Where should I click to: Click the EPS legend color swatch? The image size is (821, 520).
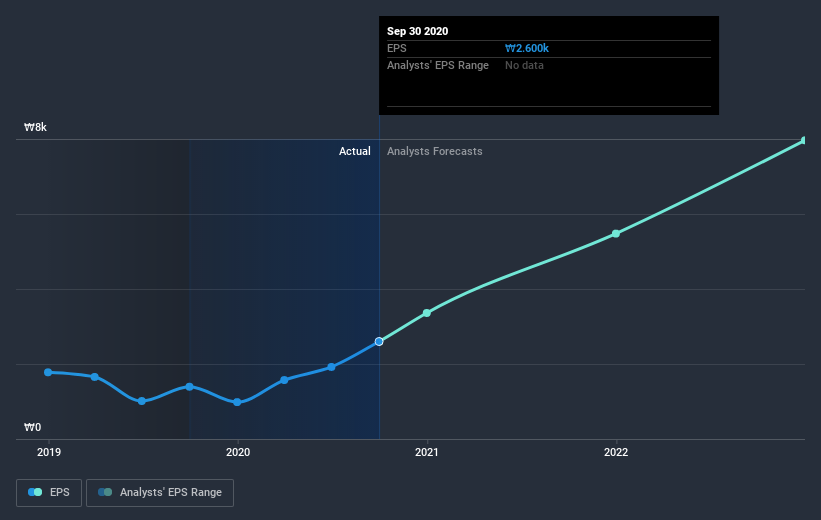(x=35, y=492)
